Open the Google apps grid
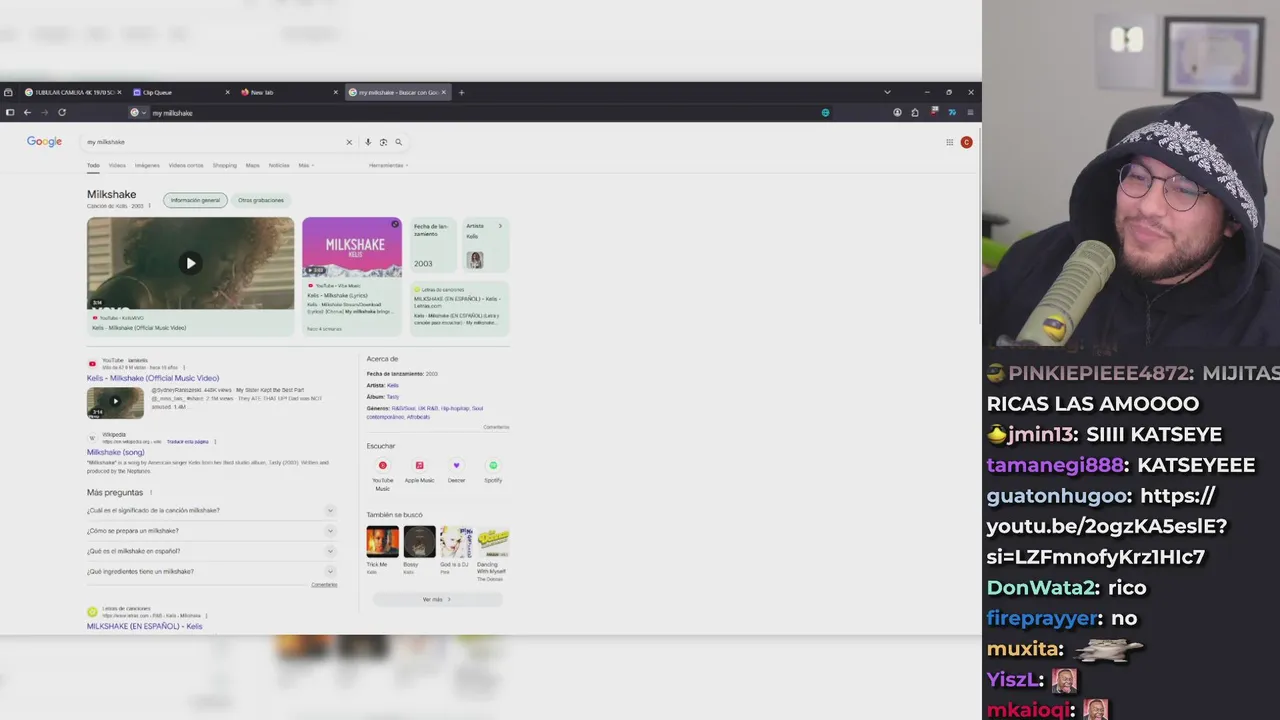Viewport: 1280px width, 720px height. coord(950,142)
